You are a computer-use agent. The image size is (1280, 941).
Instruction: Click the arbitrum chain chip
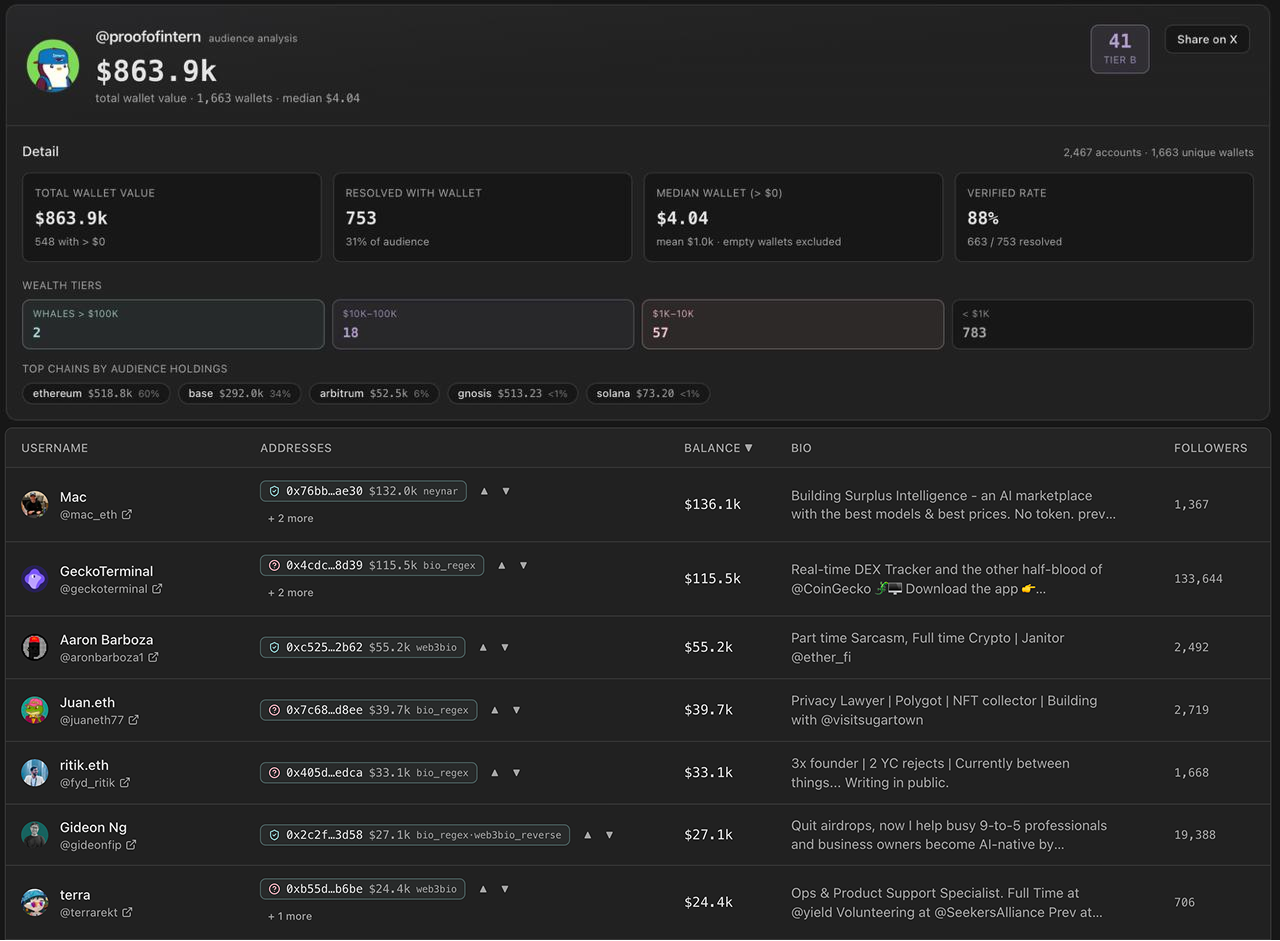[374, 394]
